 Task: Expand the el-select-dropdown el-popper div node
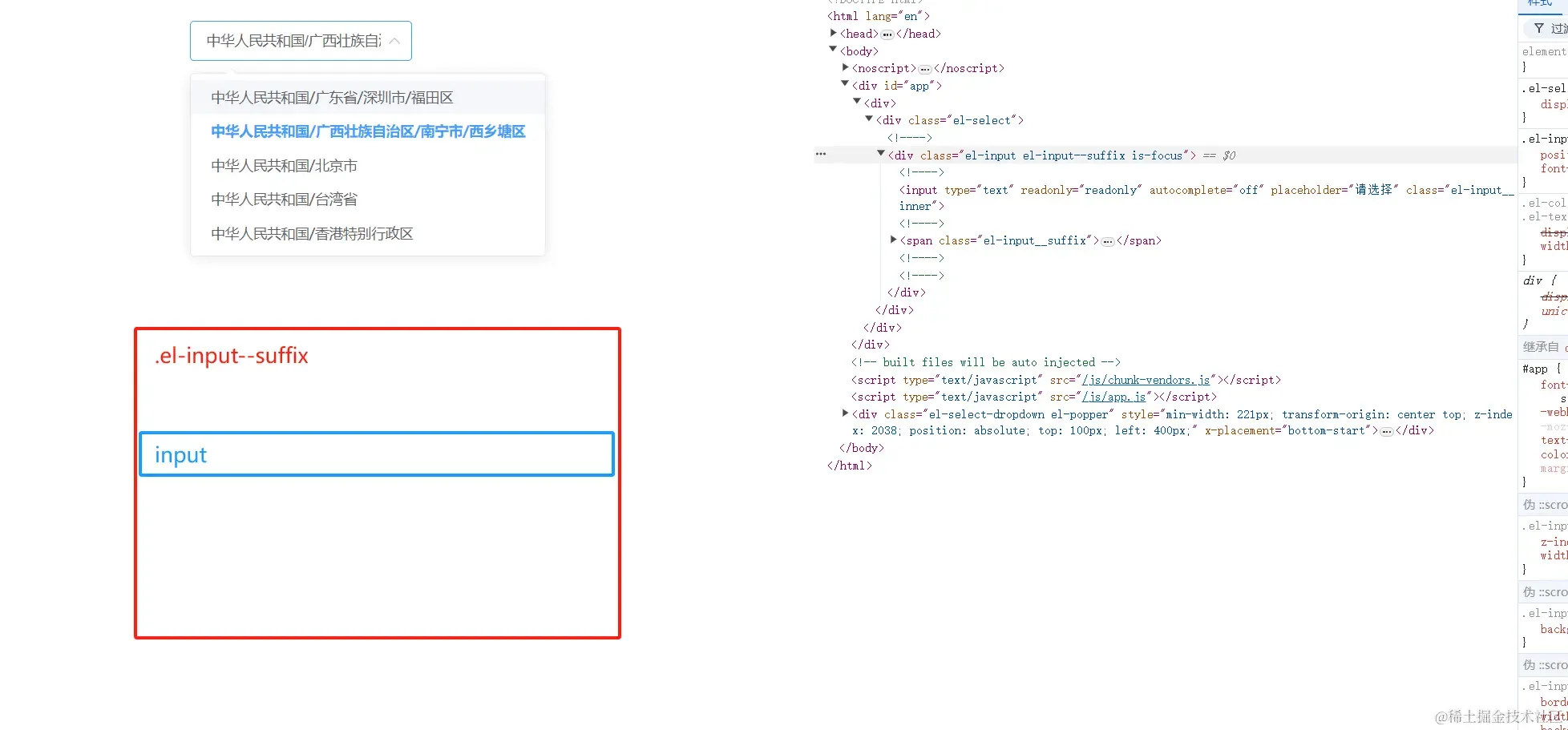pos(846,413)
